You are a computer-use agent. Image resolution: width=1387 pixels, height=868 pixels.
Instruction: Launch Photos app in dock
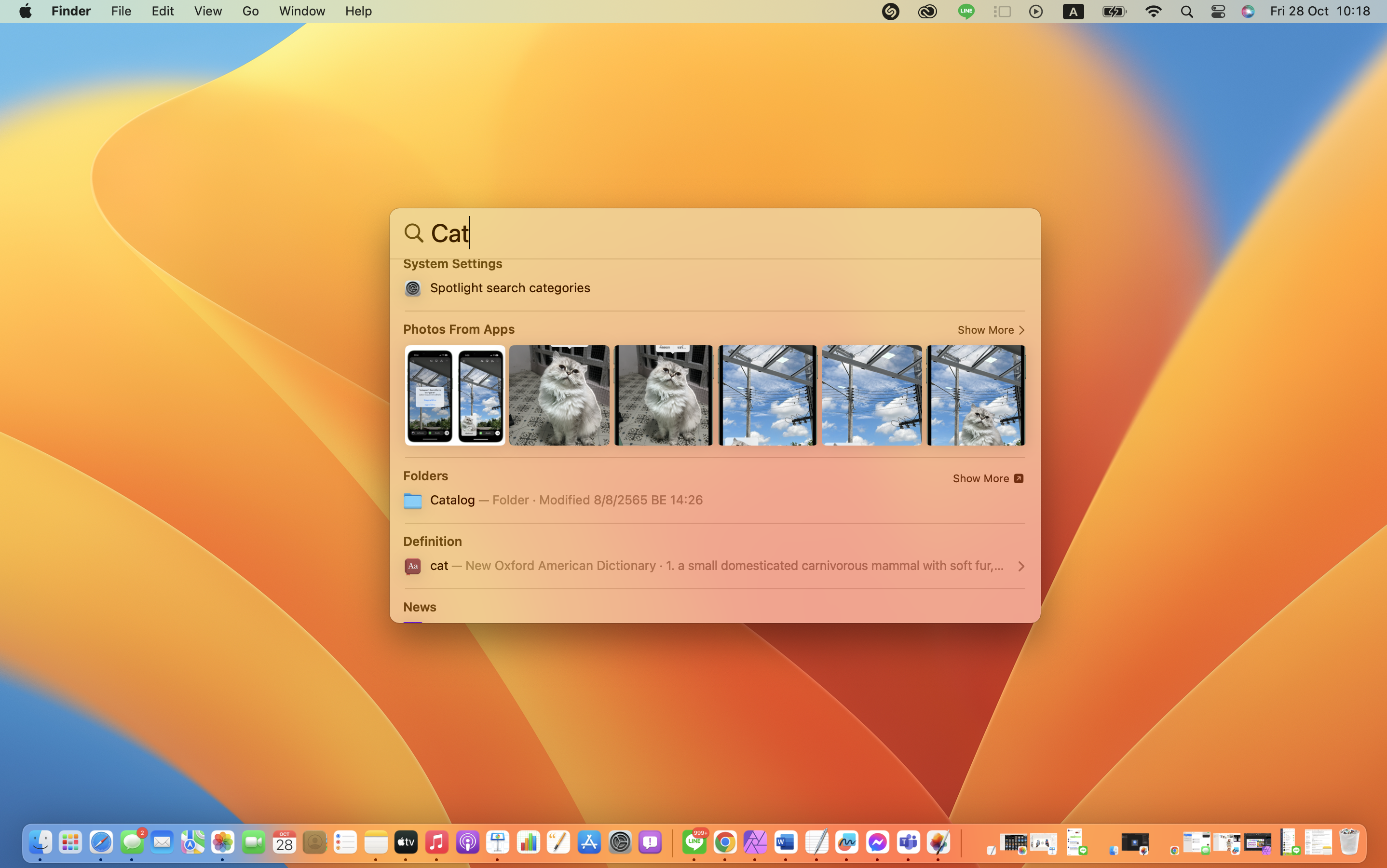(223, 842)
